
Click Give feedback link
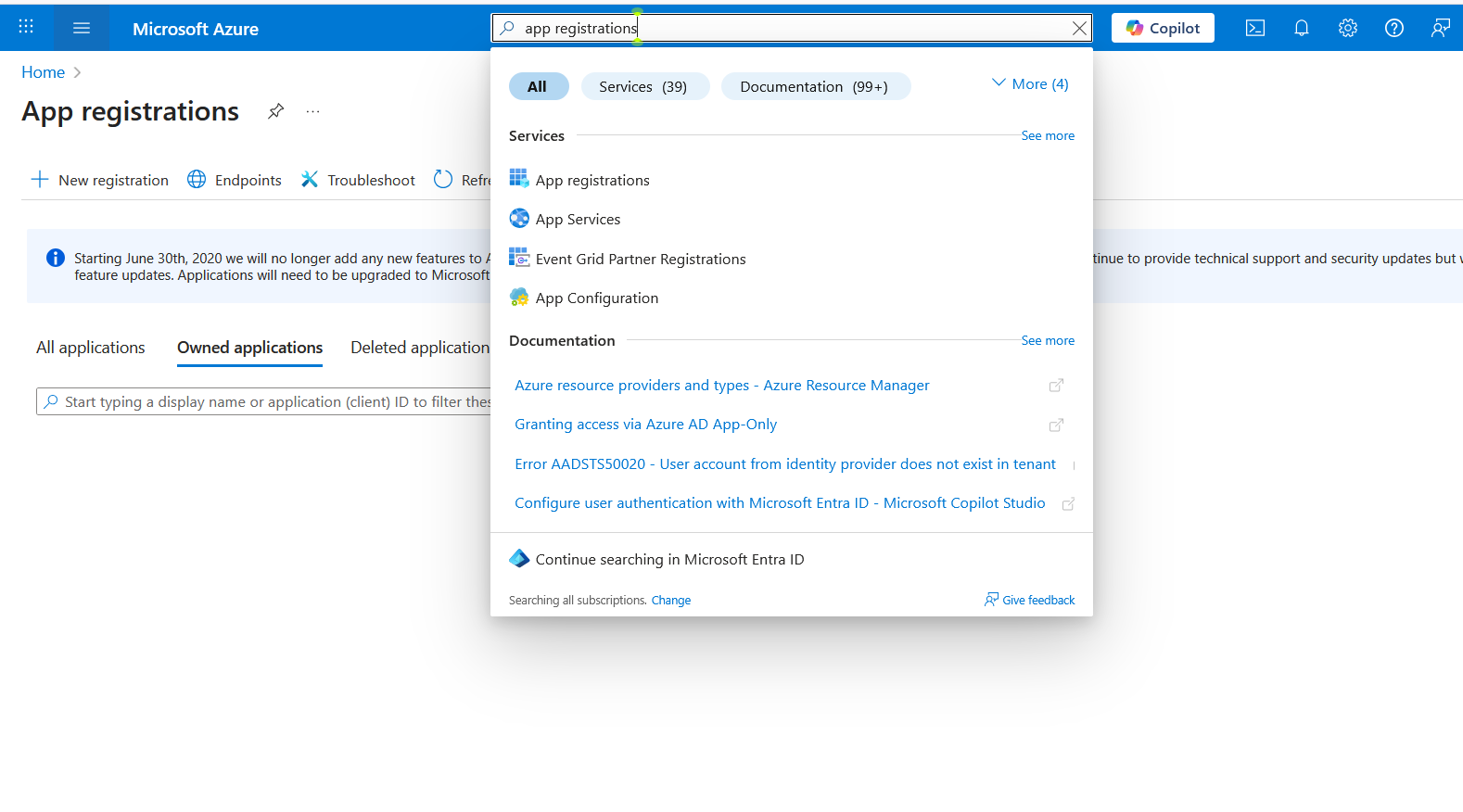(1030, 600)
